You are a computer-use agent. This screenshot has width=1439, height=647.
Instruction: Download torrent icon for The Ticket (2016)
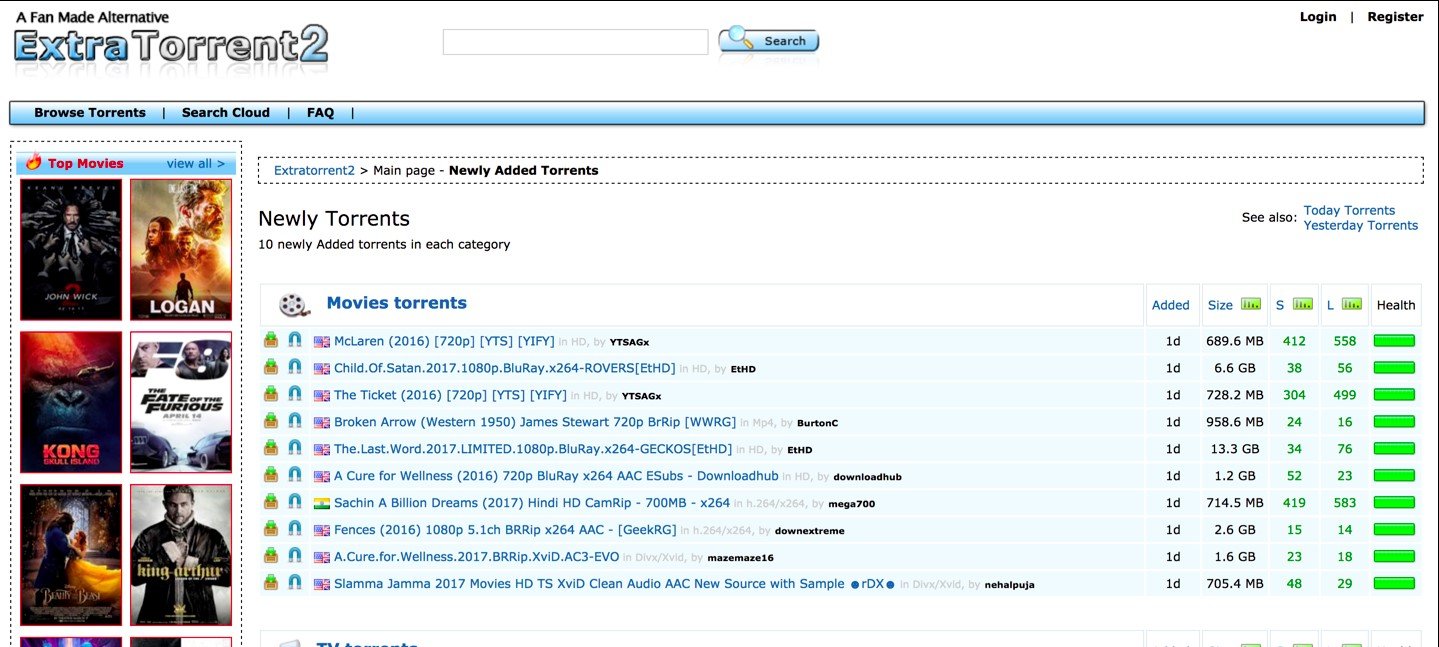tap(271, 394)
